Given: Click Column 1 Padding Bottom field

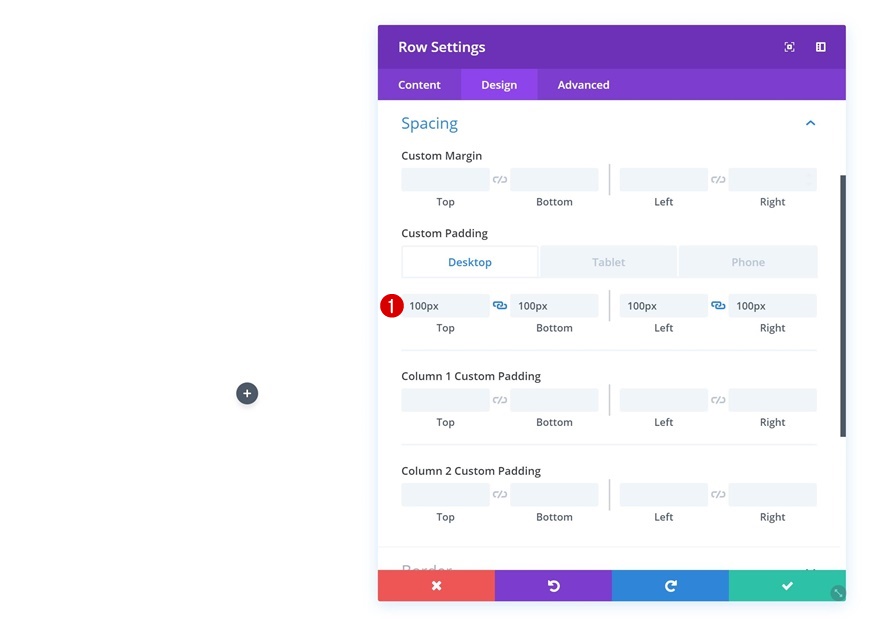Looking at the screenshot, I should click(554, 400).
